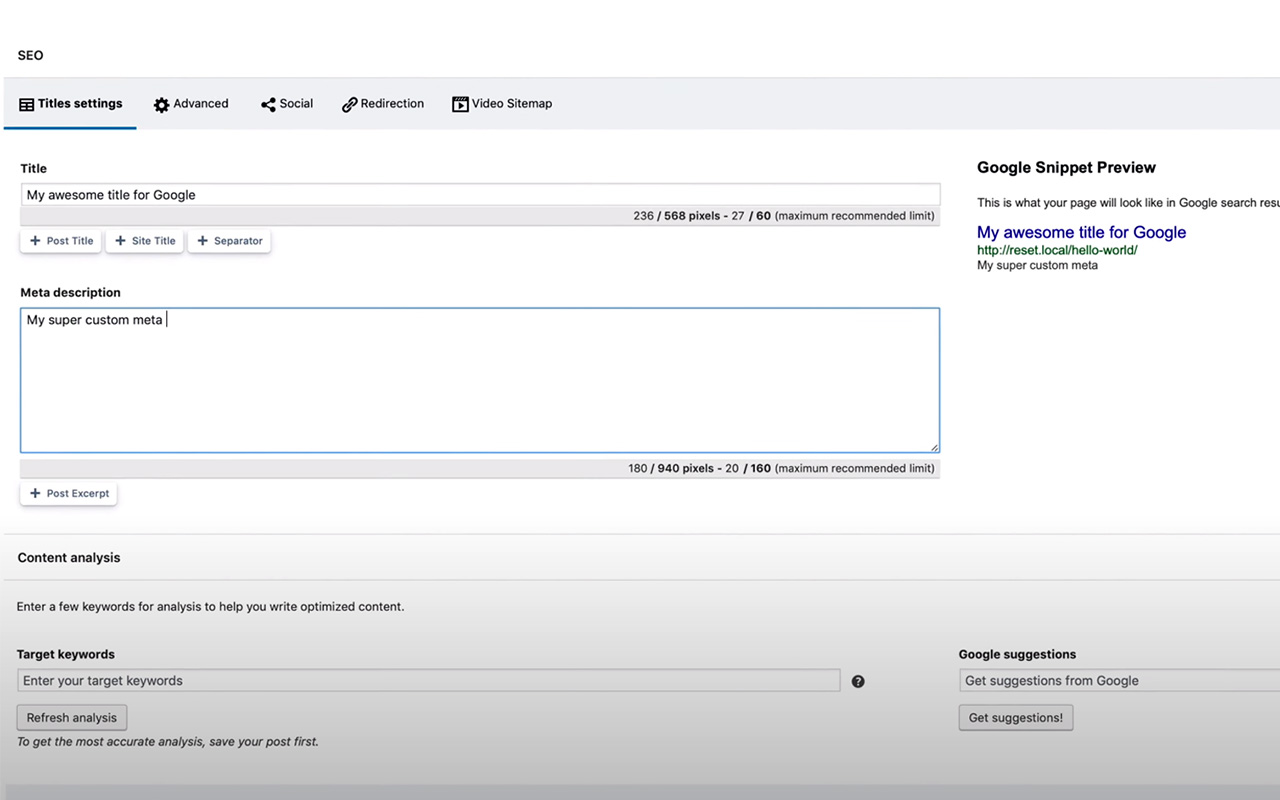Click the Refresh analysis button

click(72, 717)
